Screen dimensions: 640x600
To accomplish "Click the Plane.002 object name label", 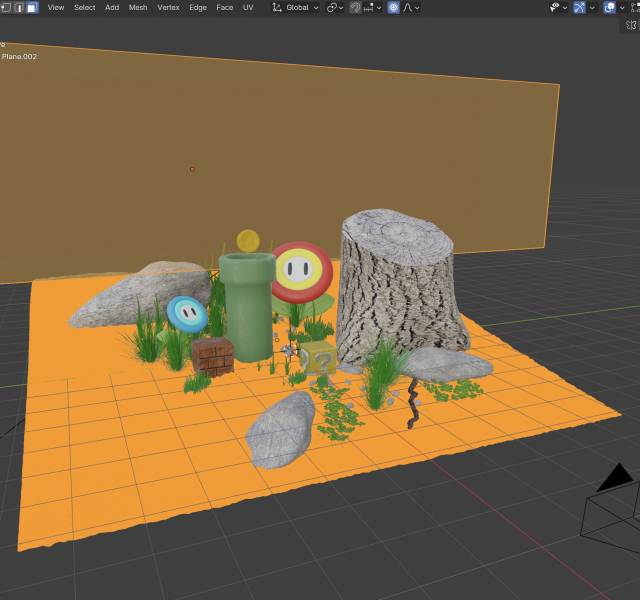I will pos(19,56).
